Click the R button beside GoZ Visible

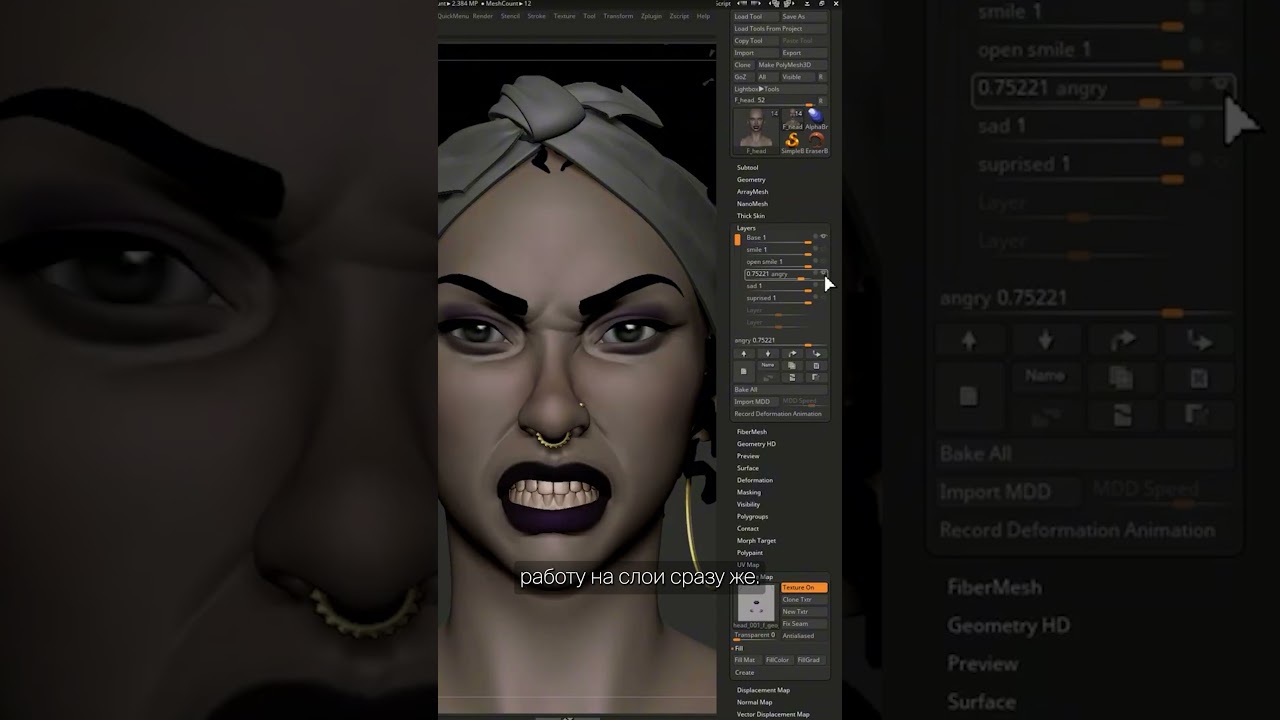(x=821, y=77)
